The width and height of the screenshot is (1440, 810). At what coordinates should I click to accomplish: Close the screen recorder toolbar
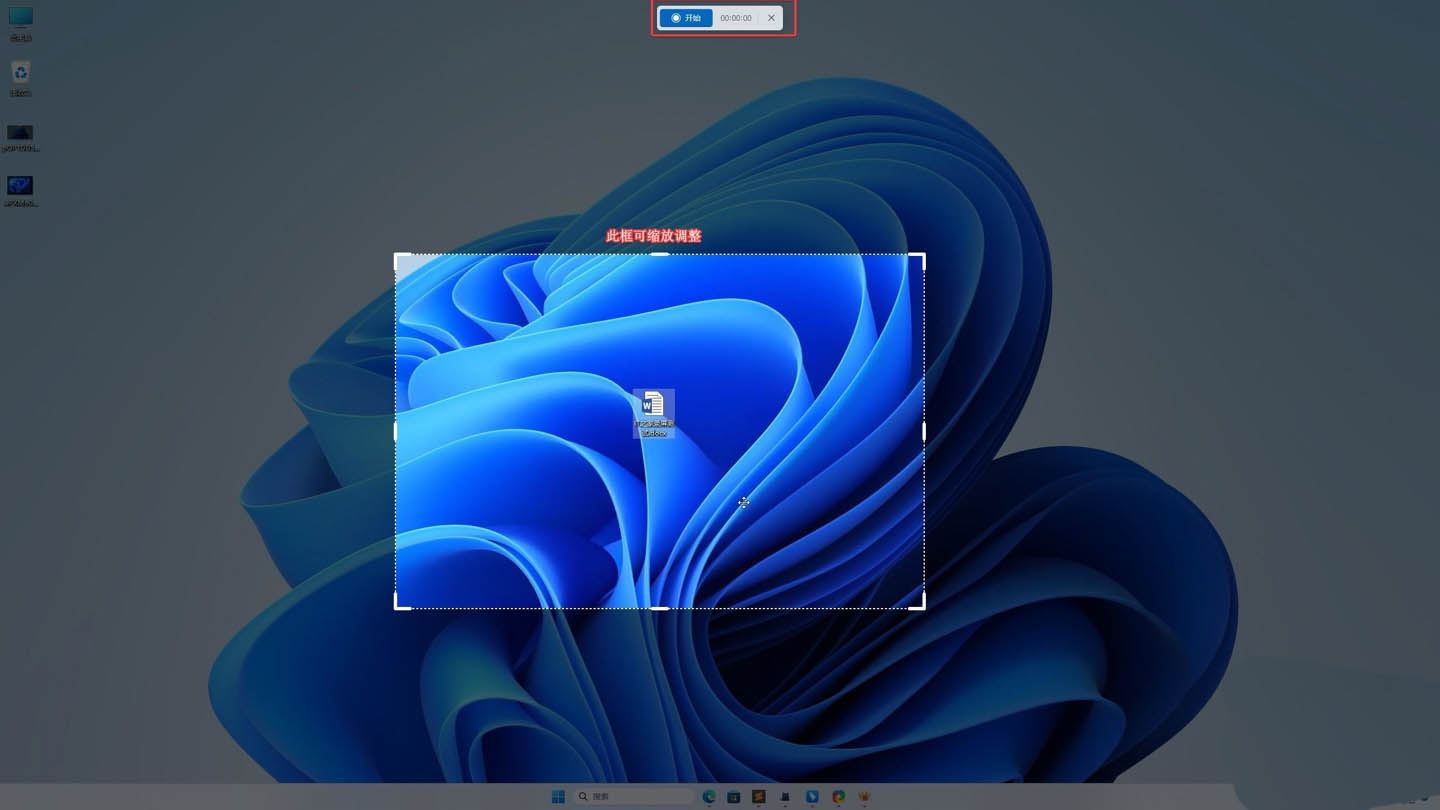771,18
